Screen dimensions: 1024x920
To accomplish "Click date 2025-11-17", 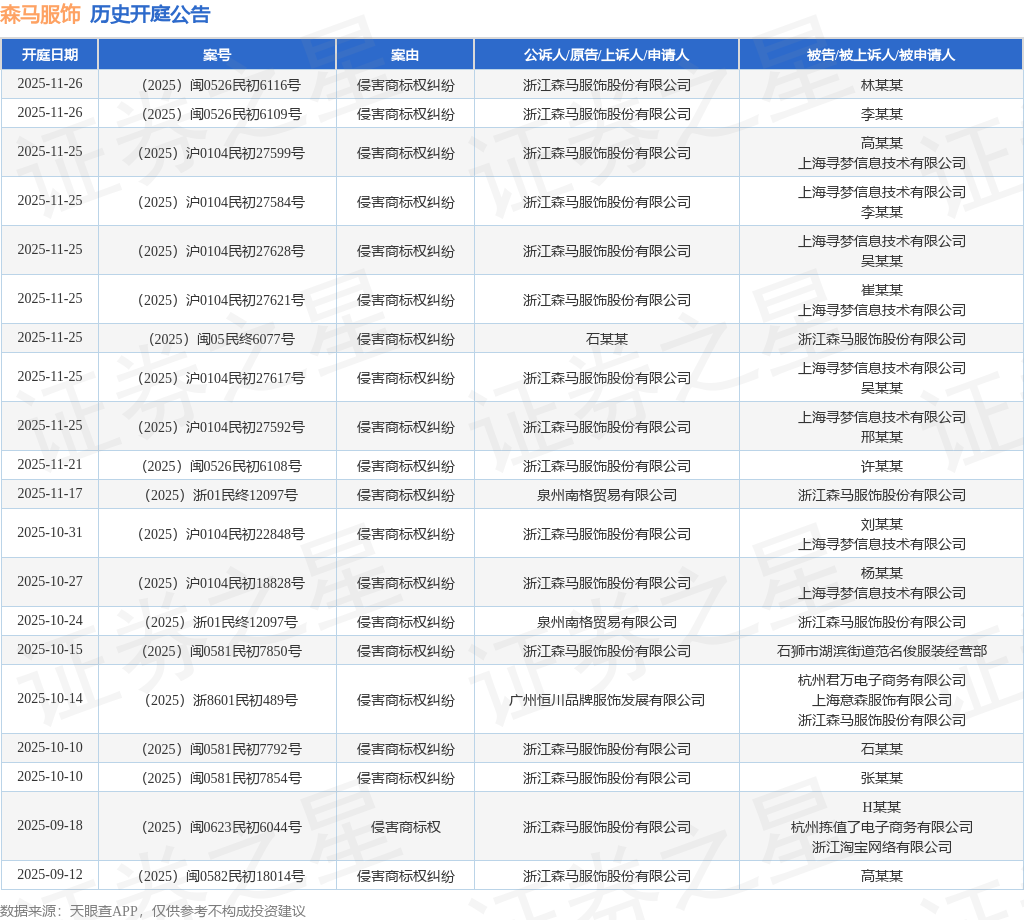I will pos(50,493).
